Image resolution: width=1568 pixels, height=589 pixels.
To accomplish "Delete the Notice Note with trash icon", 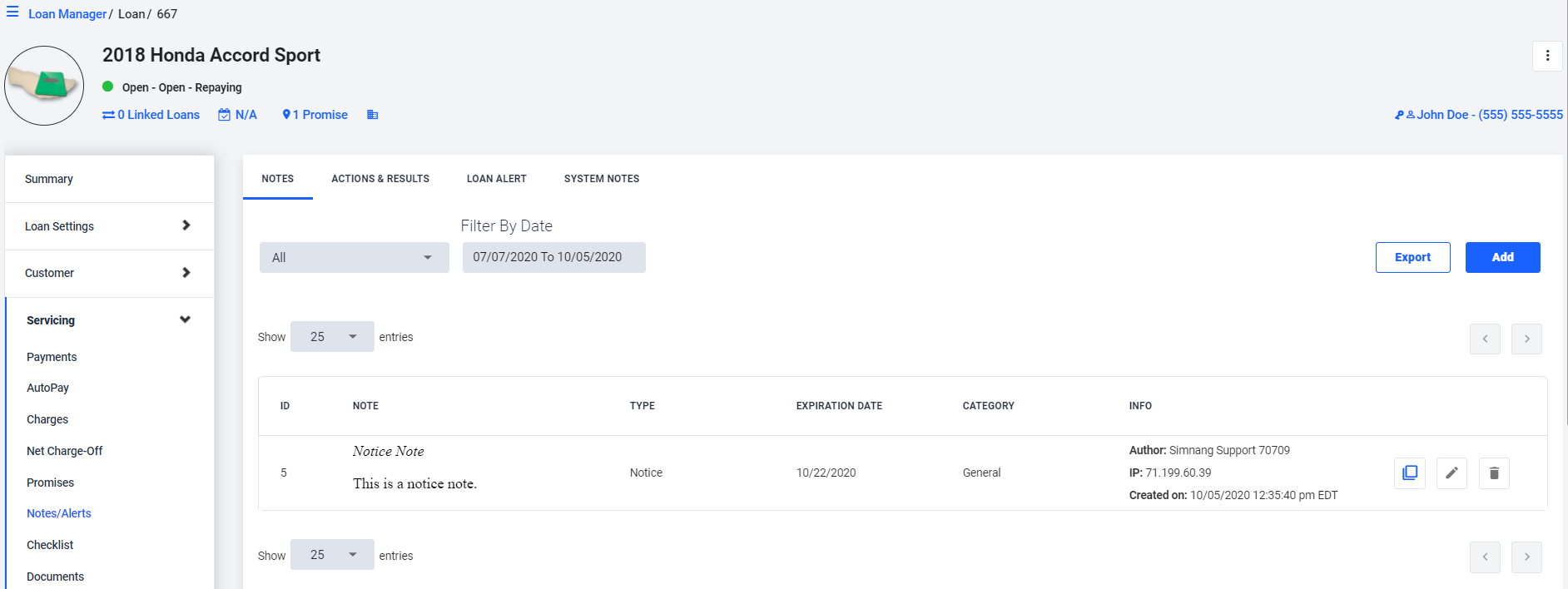I will 1494,473.
